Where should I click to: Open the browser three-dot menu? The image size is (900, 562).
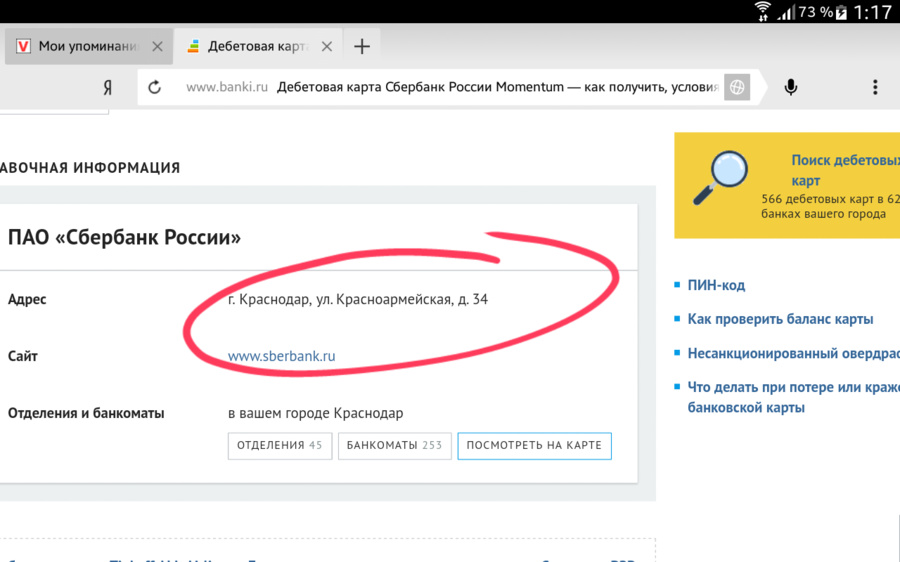875,87
